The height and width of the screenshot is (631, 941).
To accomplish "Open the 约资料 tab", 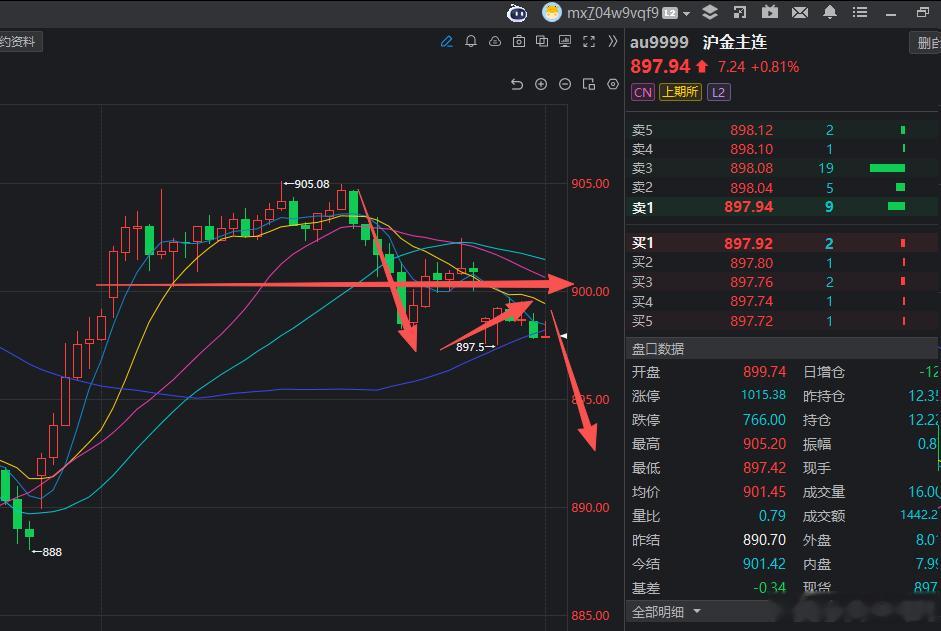I will (x=18, y=42).
